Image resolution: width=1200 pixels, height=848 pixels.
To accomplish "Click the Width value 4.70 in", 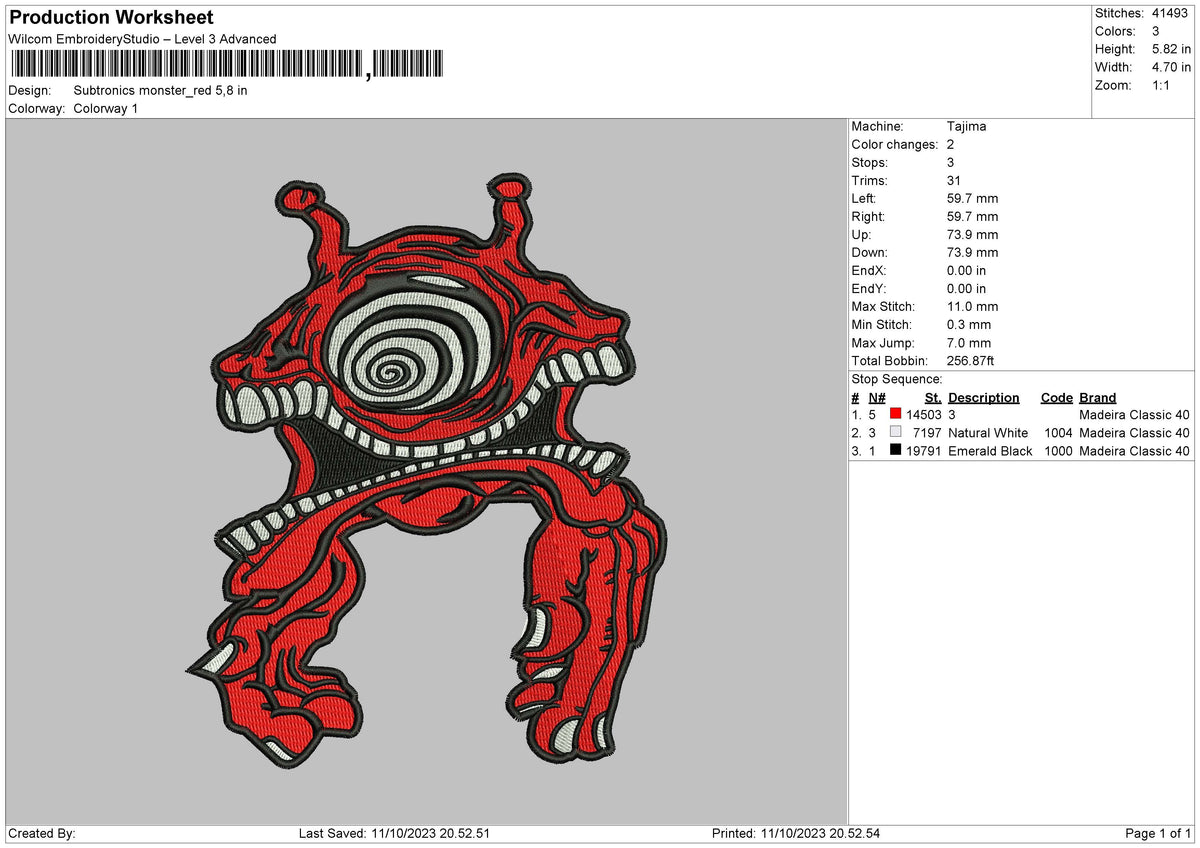I will point(1172,67).
